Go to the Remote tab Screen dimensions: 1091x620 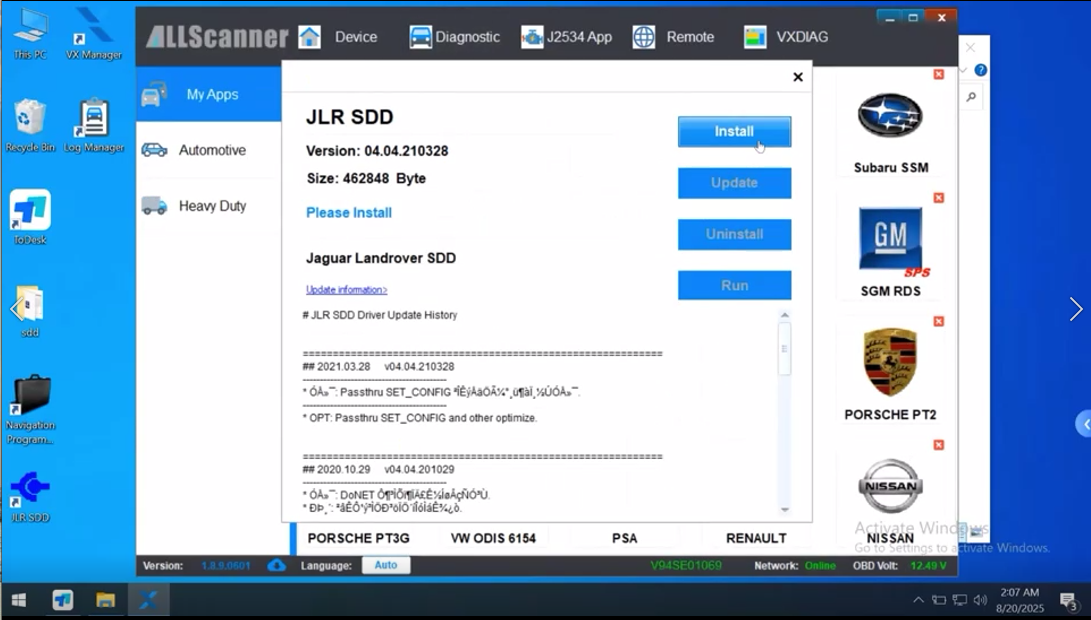click(x=674, y=37)
